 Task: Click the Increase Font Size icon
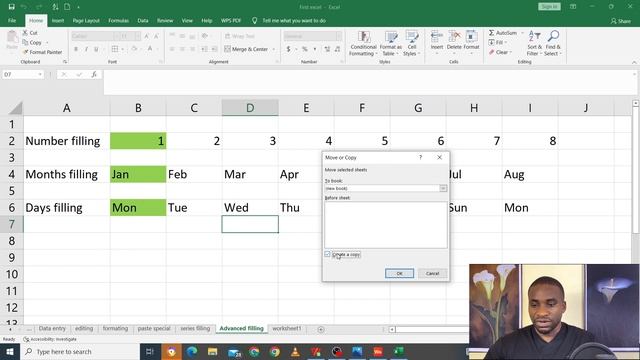(147, 36)
